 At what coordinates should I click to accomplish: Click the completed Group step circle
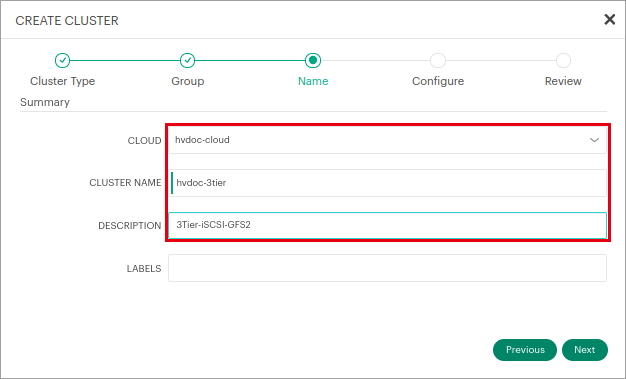click(x=187, y=60)
